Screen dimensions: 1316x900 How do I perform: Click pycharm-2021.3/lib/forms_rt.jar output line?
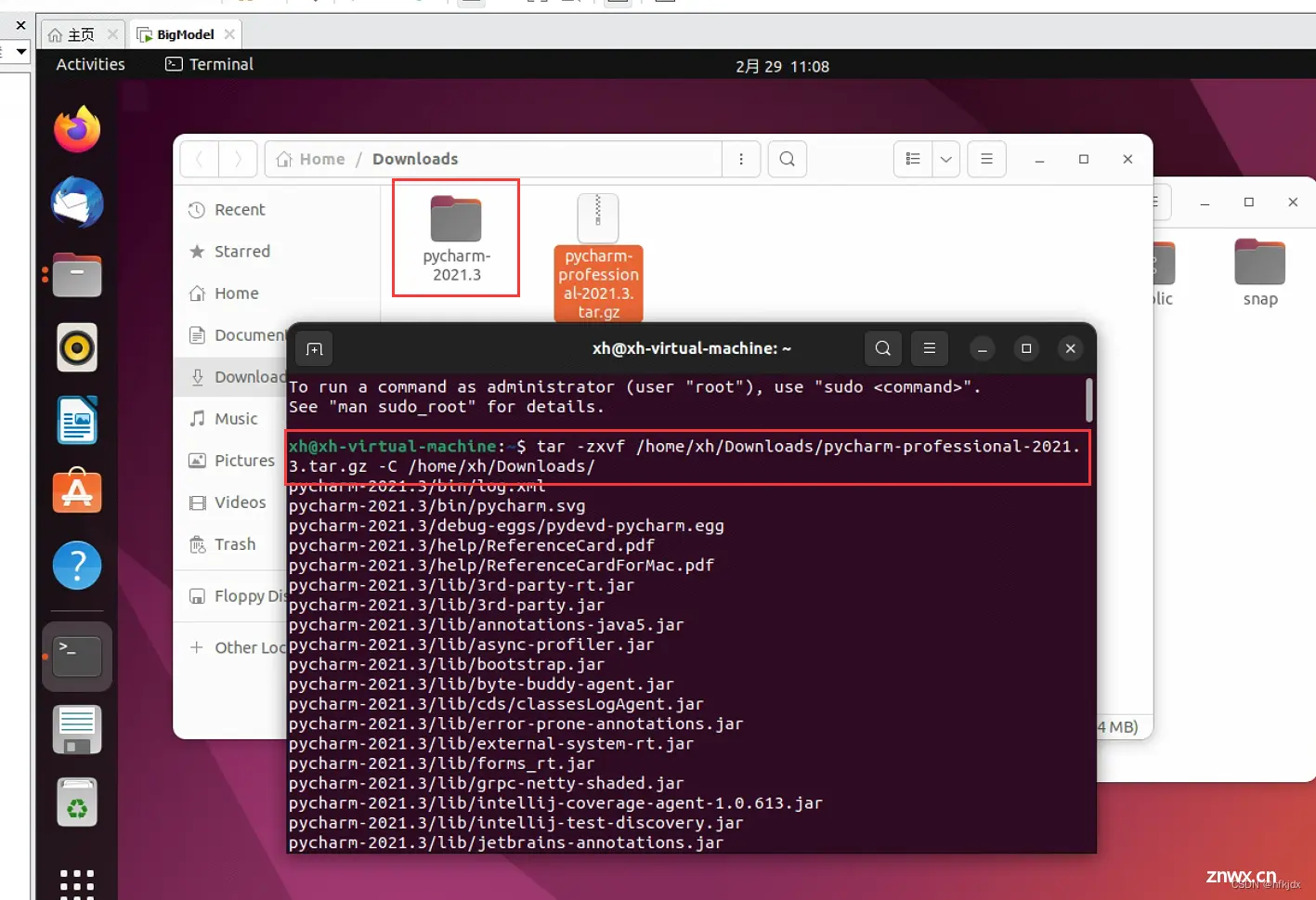(x=441, y=763)
